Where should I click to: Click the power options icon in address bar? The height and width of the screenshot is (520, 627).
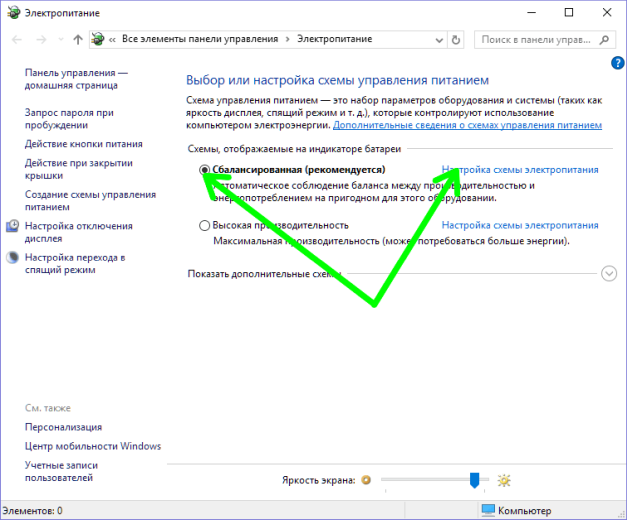(98, 39)
